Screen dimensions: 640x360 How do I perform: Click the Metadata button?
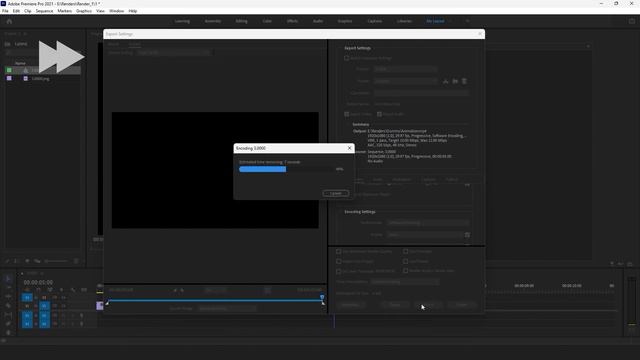351,305
